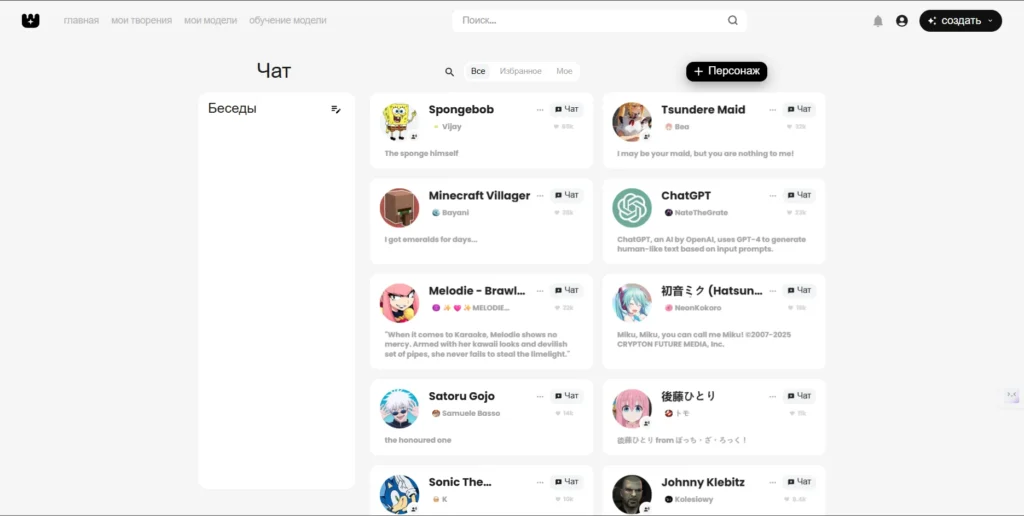Image resolution: width=1024 pixels, height=516 pixels.
Task: Click the Hatsune Miku avatar
Action: click(632, 303)
